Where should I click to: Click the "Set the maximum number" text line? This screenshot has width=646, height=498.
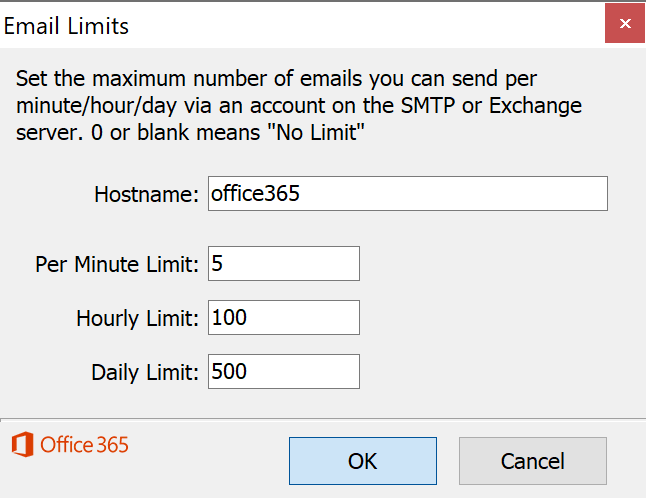(276, 79)
